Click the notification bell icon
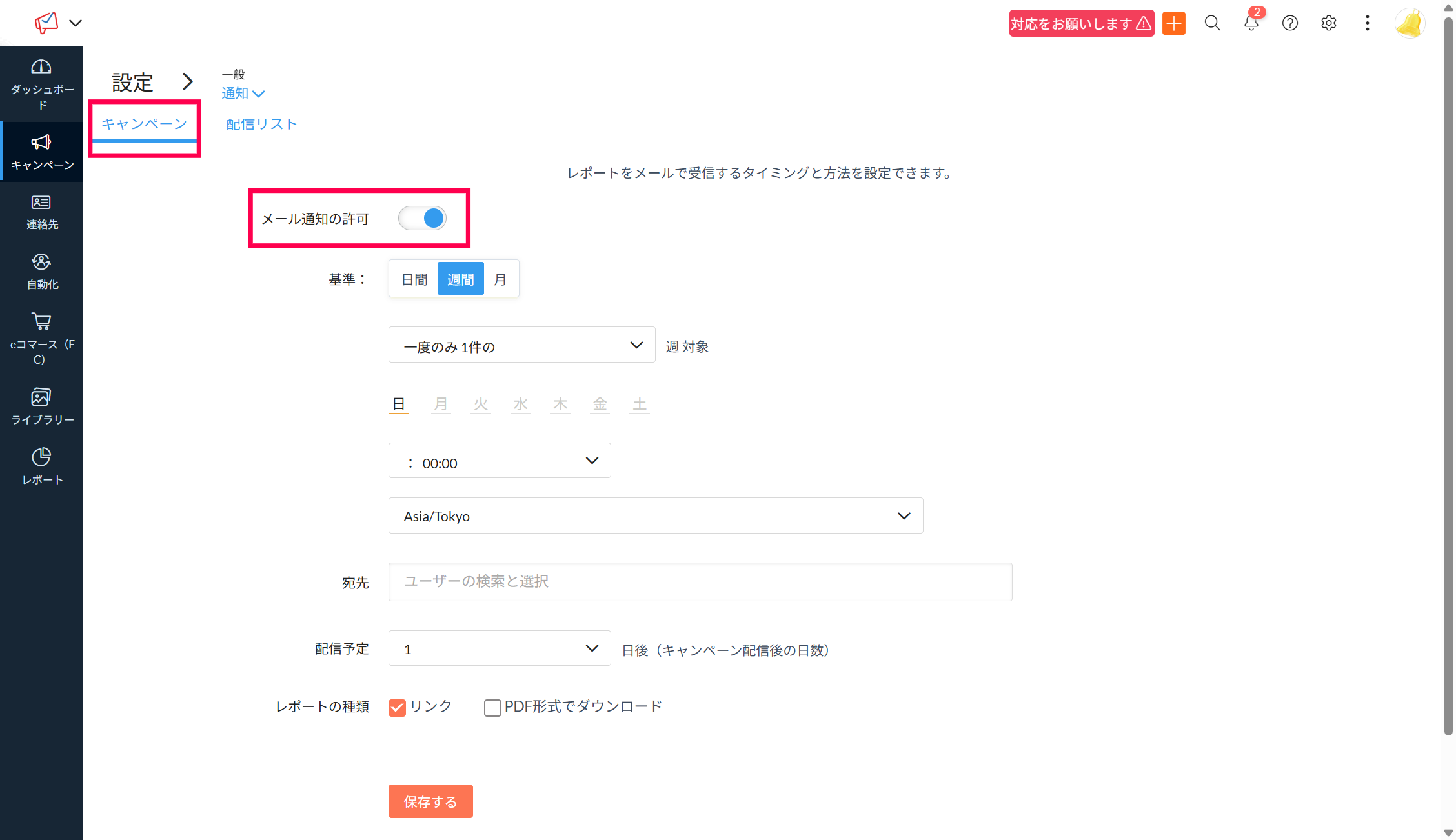The width and height of the screenshot is (1456, 840). click(1251, 24)
